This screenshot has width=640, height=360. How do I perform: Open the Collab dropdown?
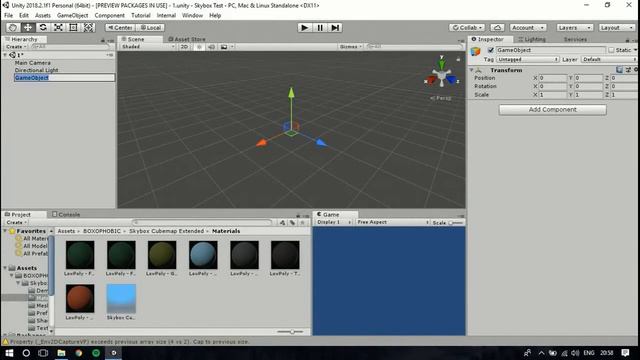(x=467, y=27)
